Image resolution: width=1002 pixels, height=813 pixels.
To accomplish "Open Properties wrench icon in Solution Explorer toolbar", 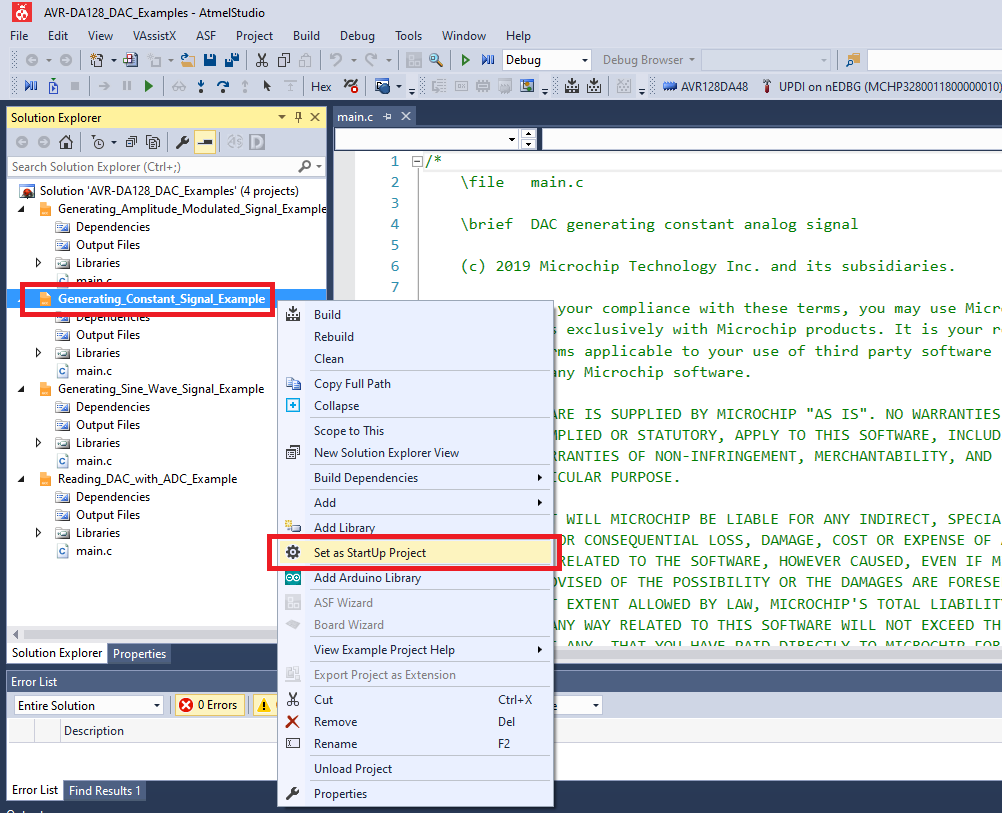I will (x=182, y=142).
